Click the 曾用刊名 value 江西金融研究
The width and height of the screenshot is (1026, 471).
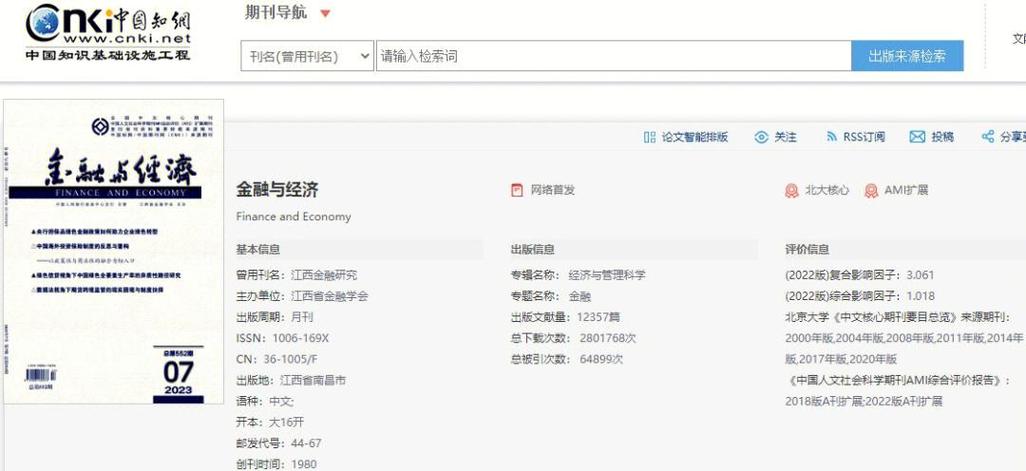pos(324,275)
